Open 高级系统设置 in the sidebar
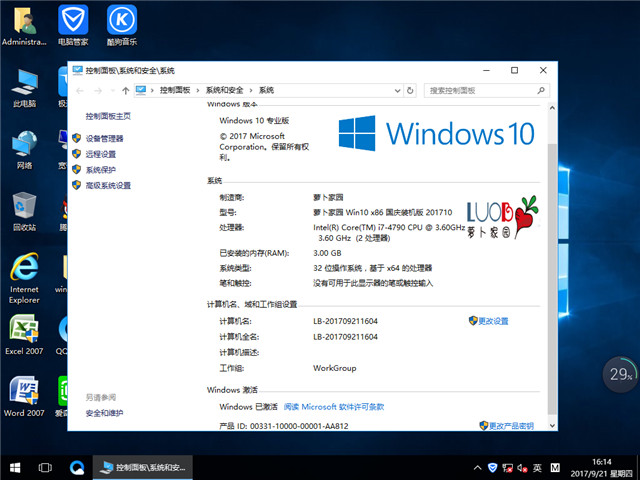 pos(108,185)
